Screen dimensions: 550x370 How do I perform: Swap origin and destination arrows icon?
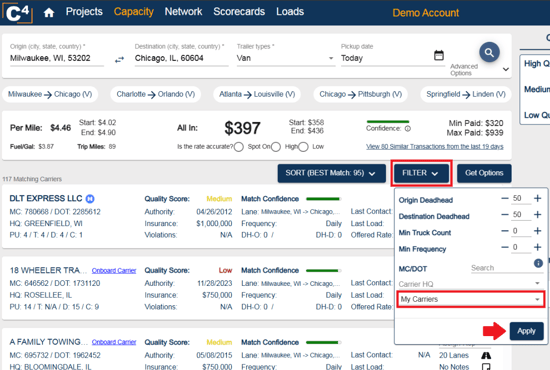pos(120,60)
